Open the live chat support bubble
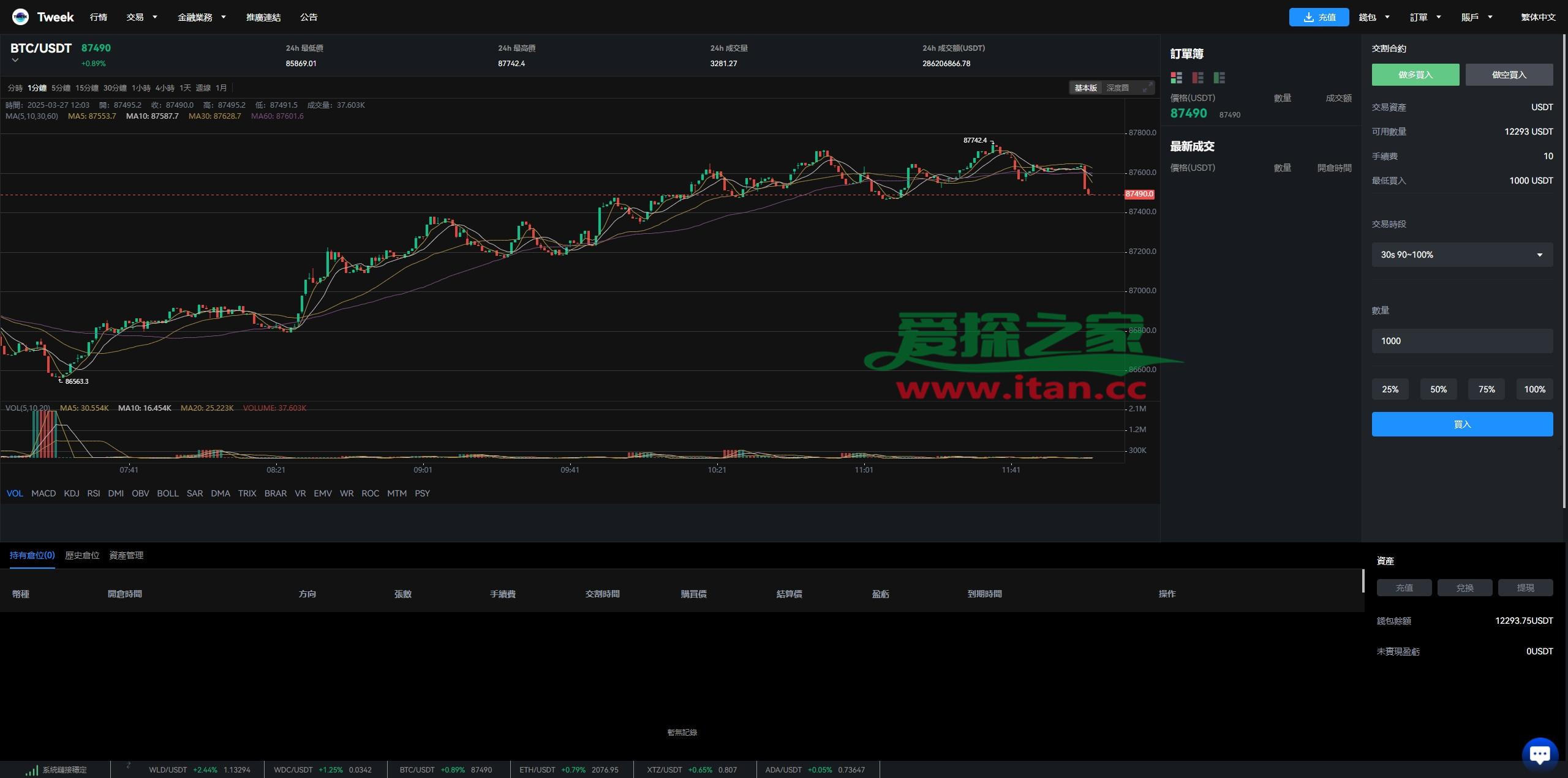1568x778 pixels. click(1539, 754)
